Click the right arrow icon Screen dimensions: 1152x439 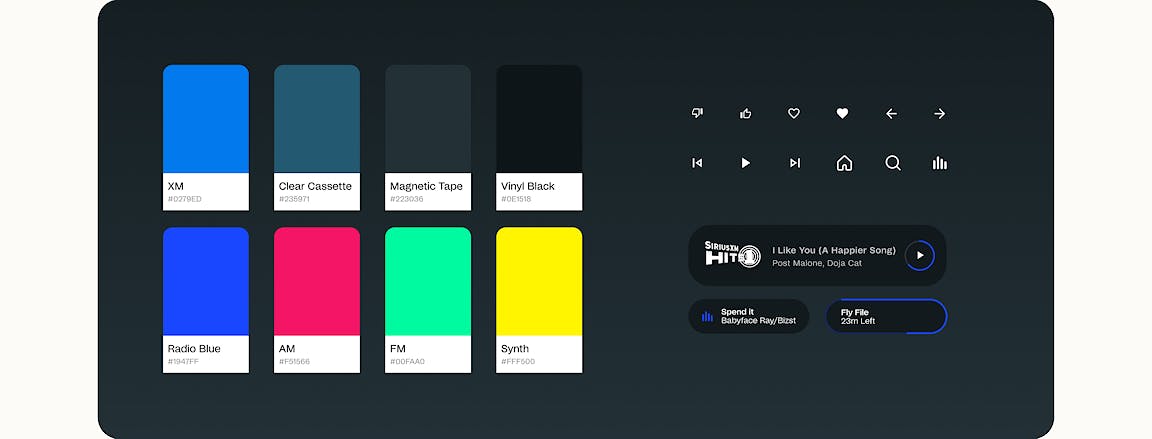pos(939,113)
